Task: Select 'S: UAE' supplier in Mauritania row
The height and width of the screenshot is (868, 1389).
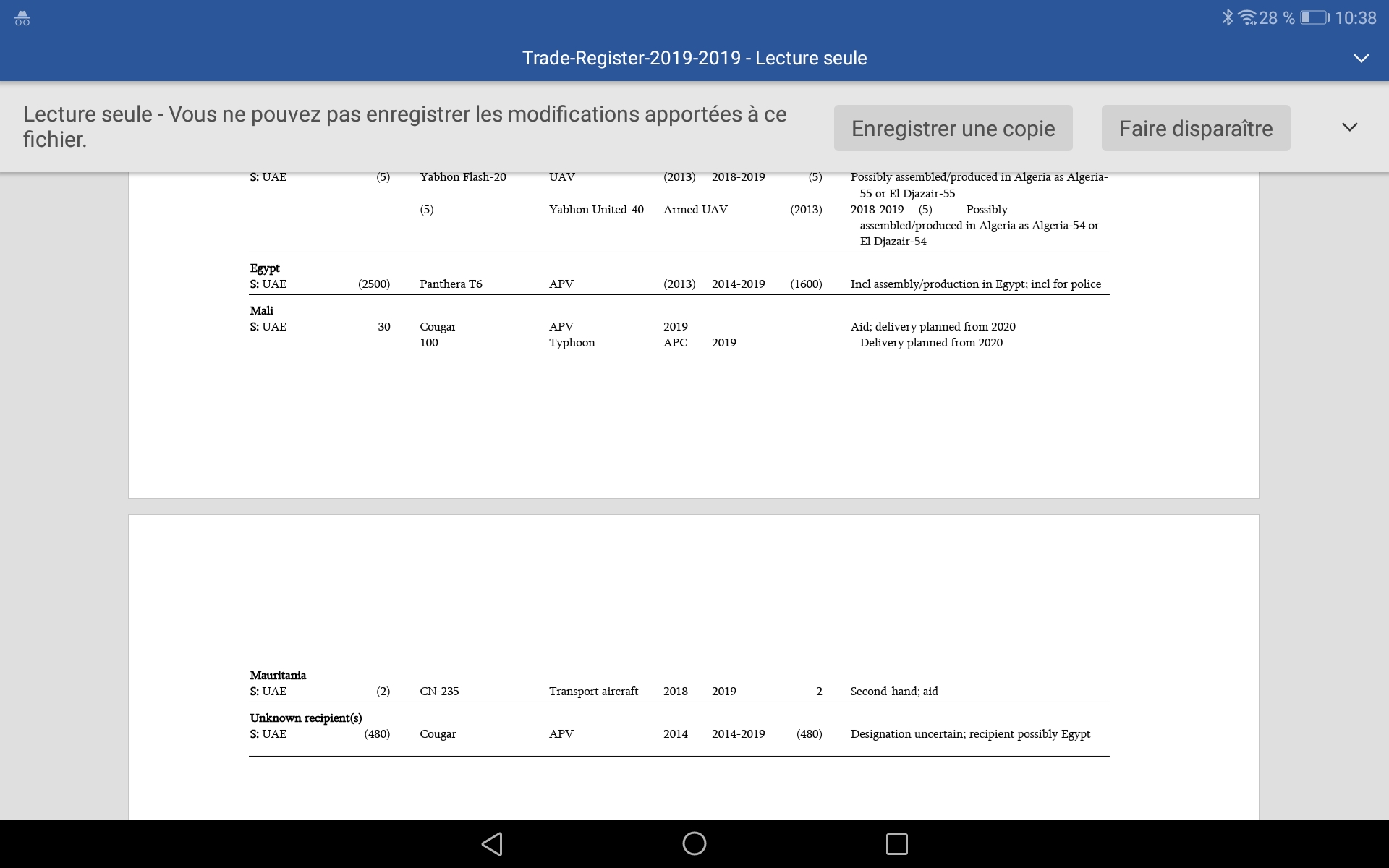Action: 268,691
